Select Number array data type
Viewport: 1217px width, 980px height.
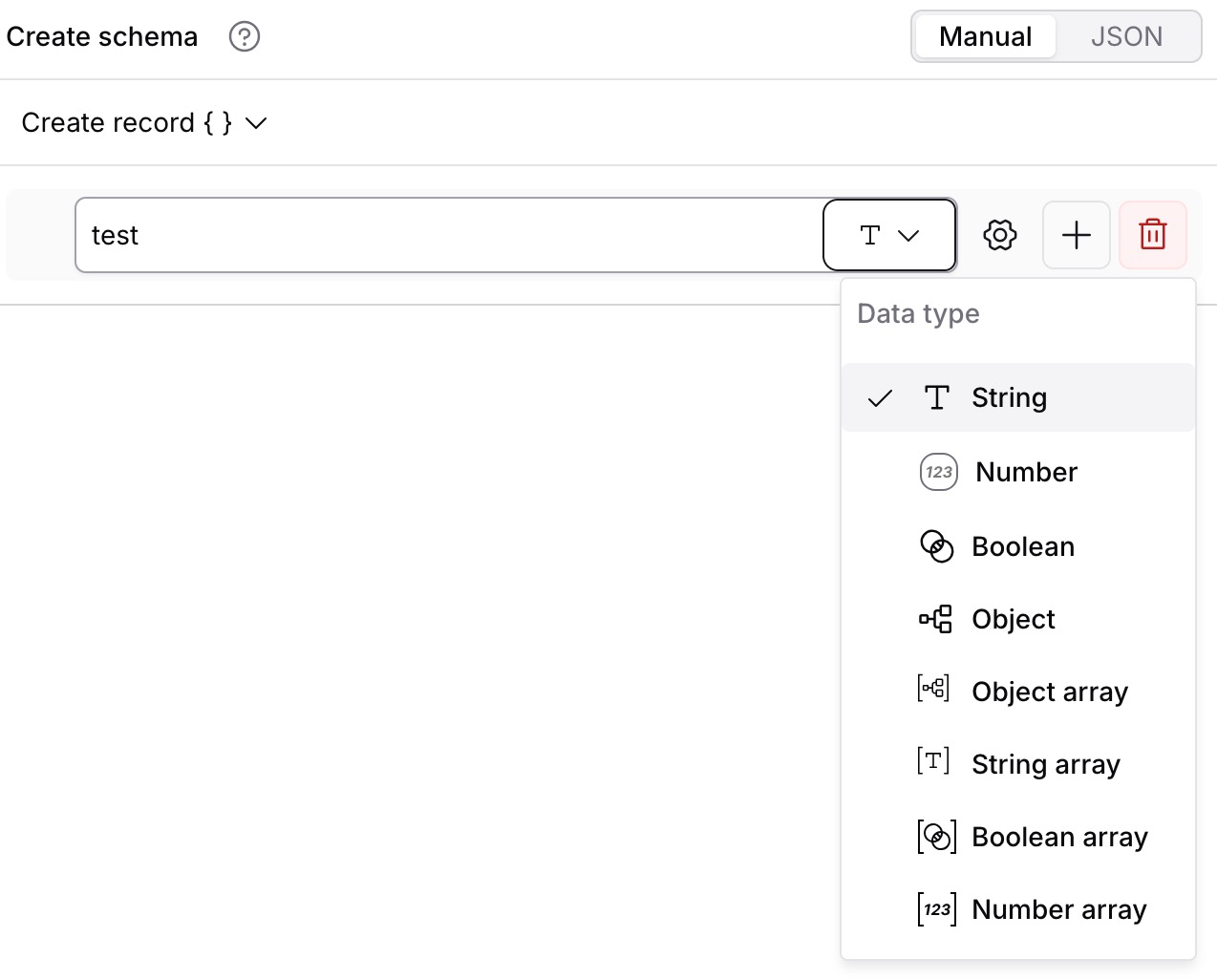pyautogui.click(x=1018, y=909)
